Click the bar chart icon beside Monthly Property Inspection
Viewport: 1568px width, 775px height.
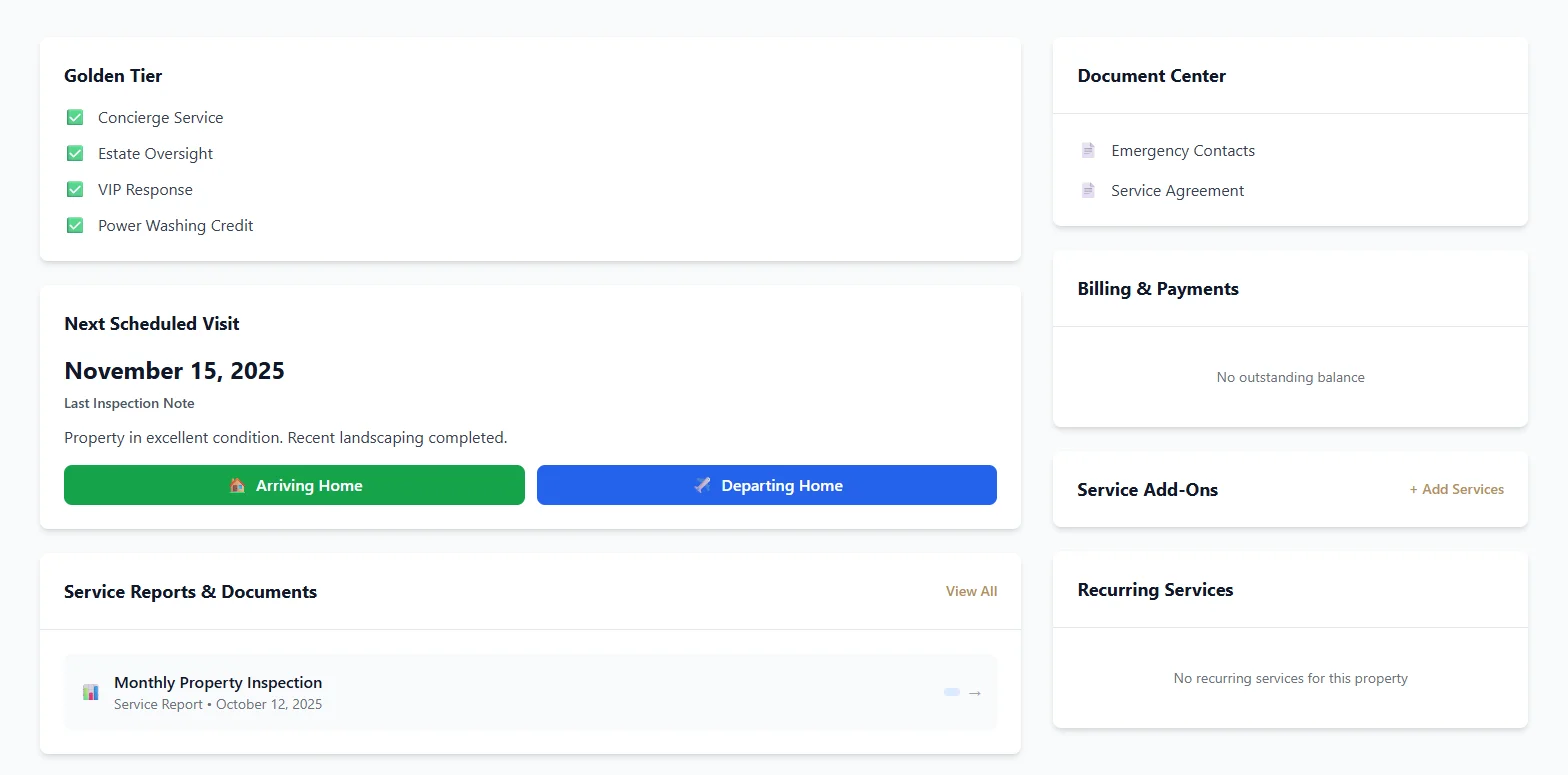tap(91, 692)
